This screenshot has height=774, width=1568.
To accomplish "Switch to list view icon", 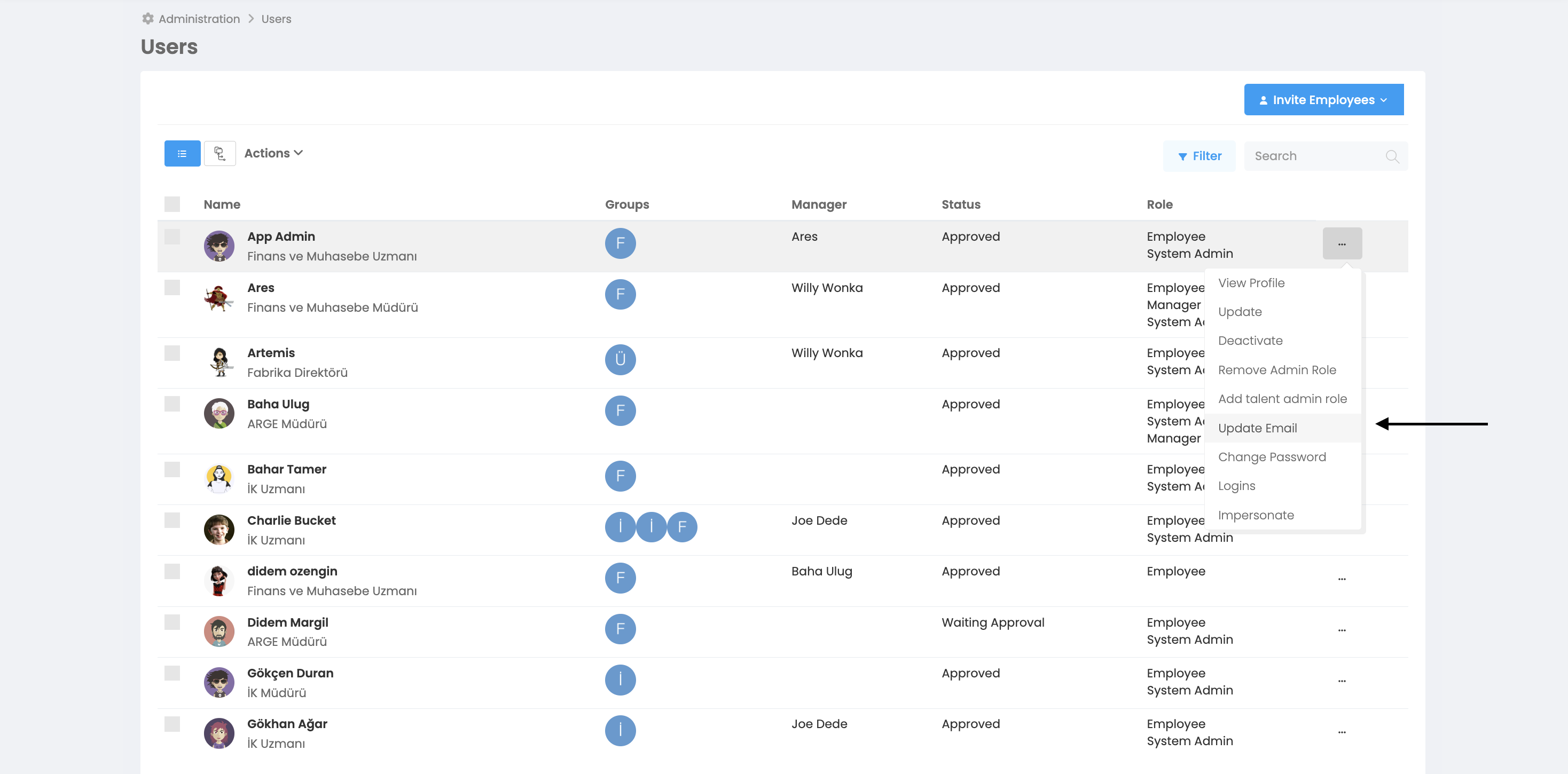I will [182, 153].
